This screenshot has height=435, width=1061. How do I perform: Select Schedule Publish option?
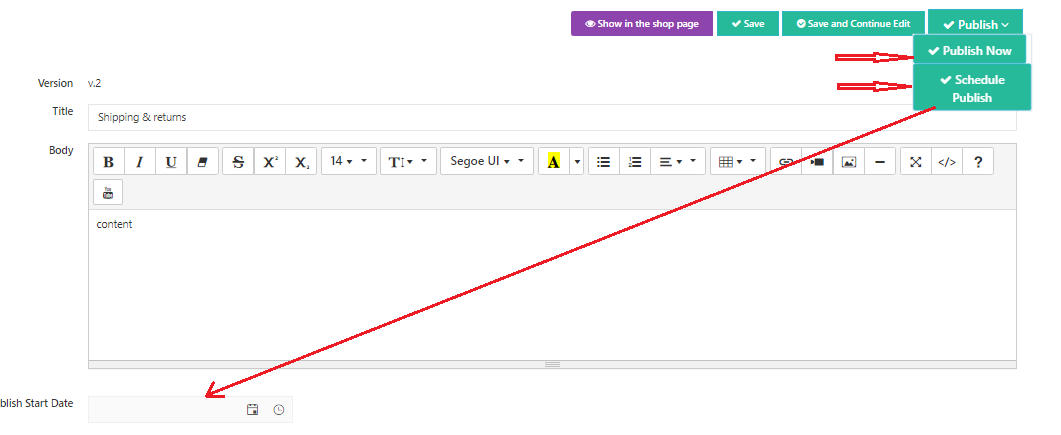tap(972, 88)
